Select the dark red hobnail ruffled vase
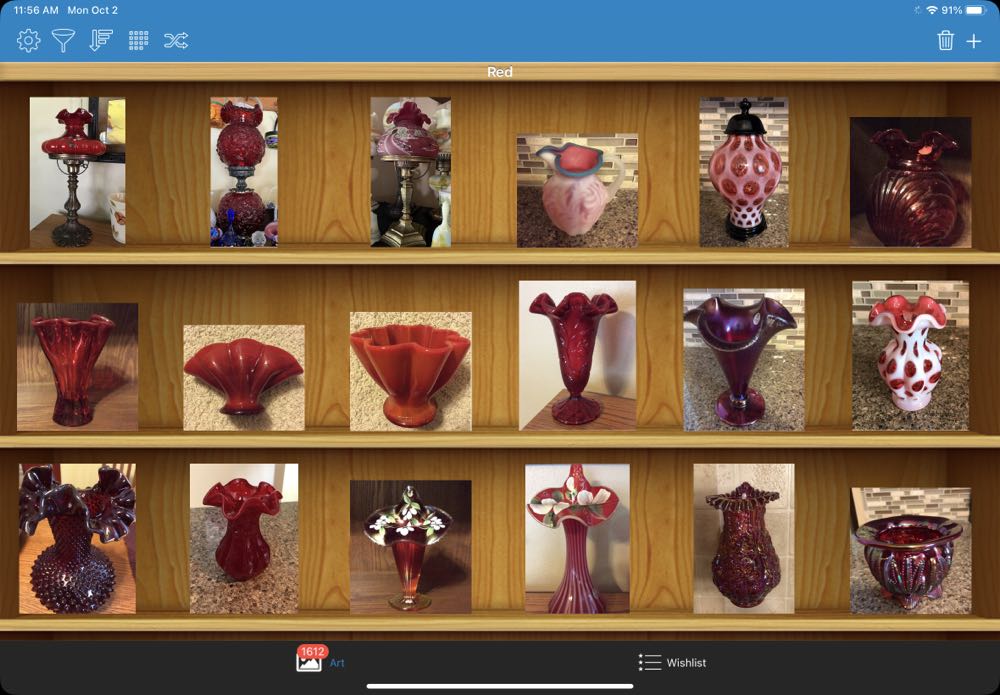The width and height of the screenshot is (1000, 695). coord(77,538)
